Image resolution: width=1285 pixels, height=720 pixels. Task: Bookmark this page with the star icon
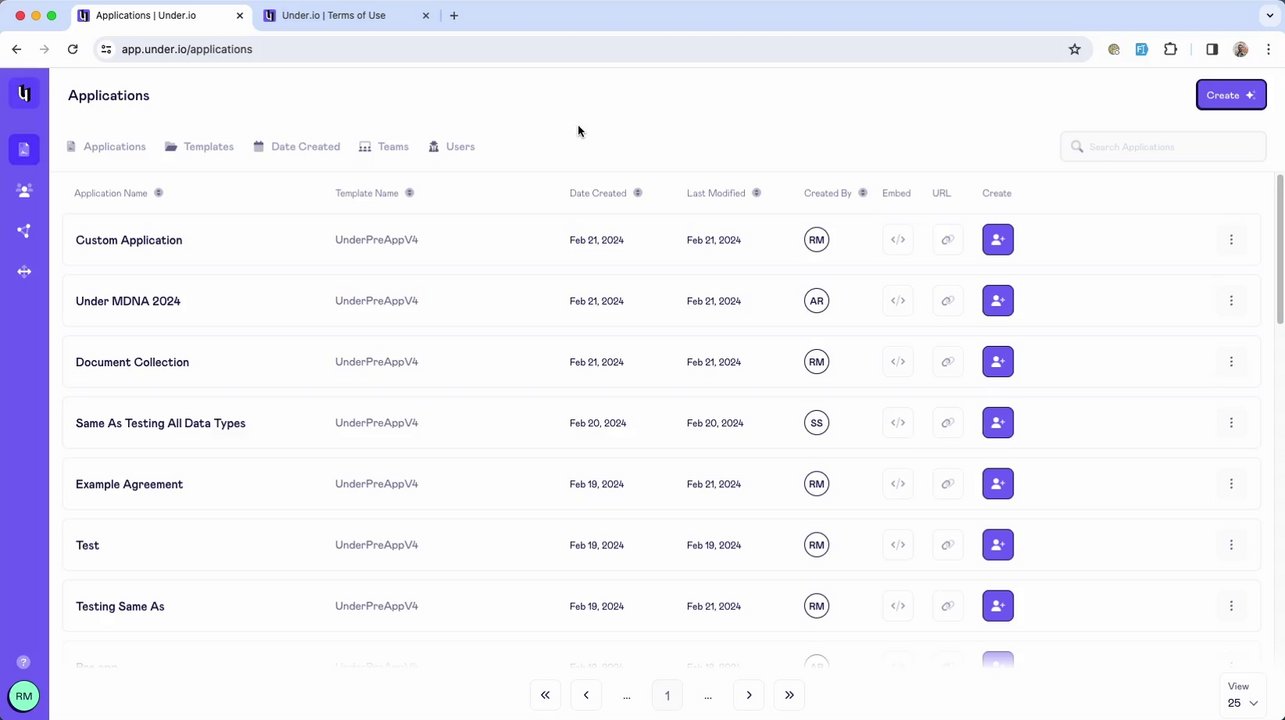[x=1075, y=49]
